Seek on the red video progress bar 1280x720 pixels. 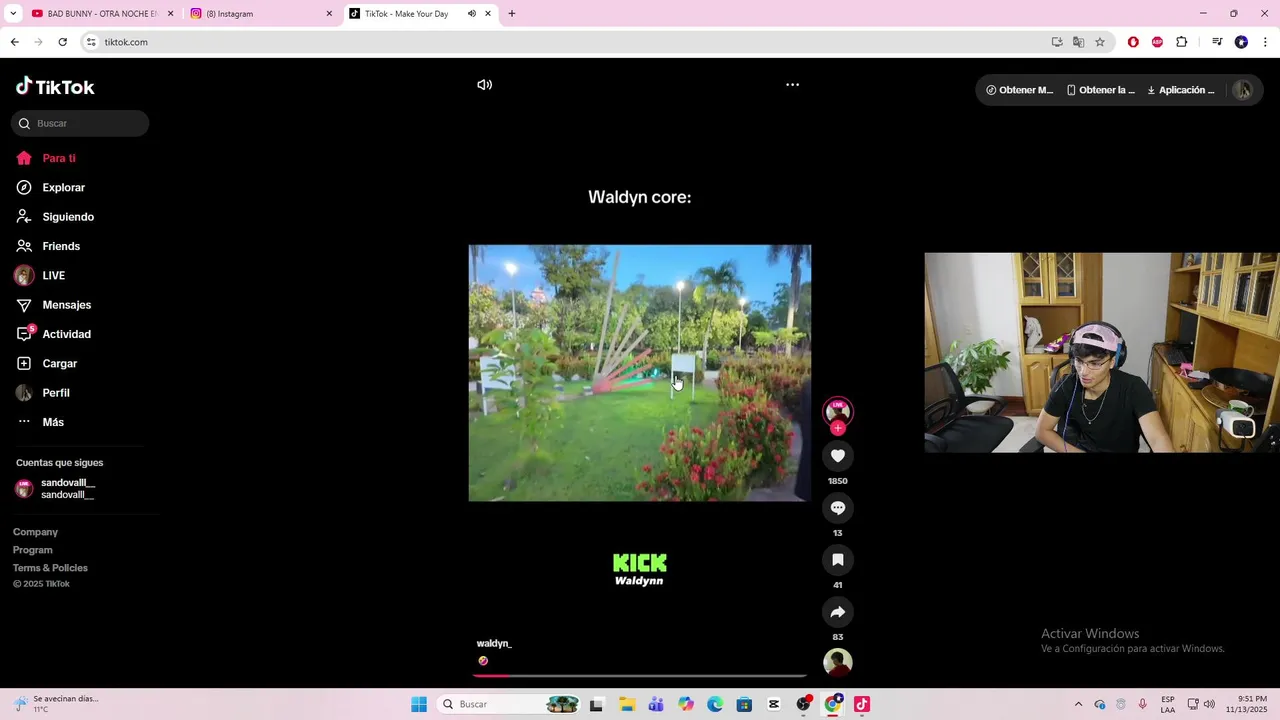click(639, 675)
